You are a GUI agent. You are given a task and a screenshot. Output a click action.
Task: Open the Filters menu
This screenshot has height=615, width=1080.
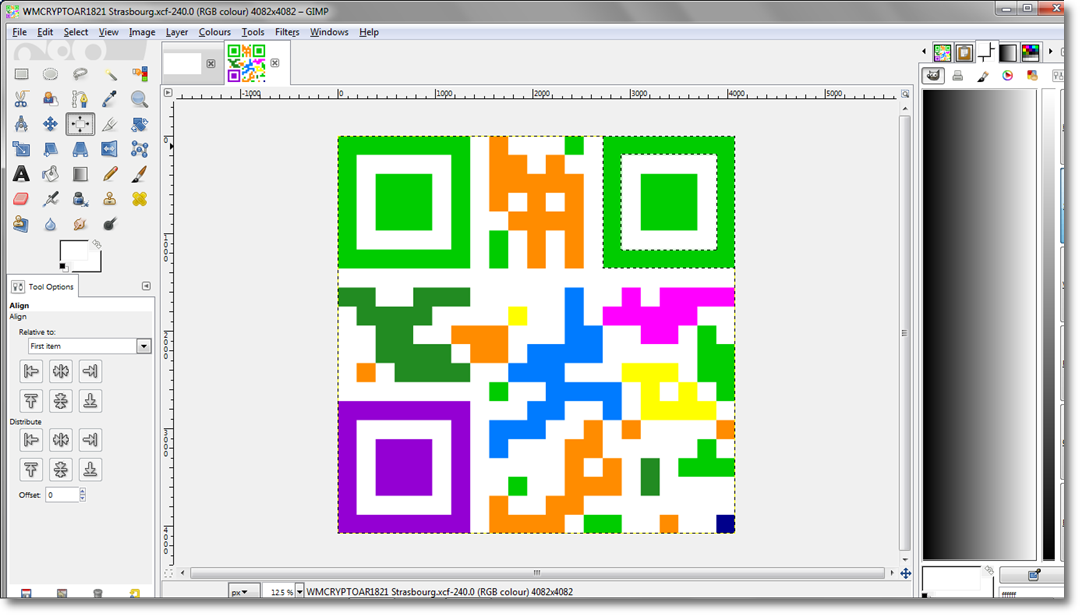point(287,32)
